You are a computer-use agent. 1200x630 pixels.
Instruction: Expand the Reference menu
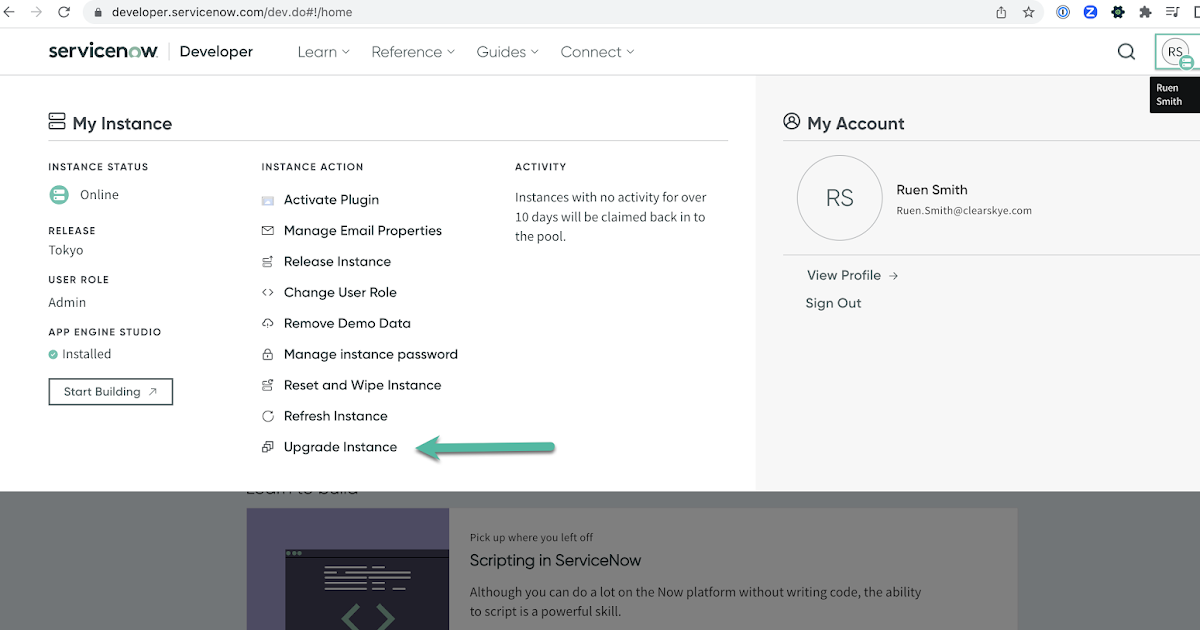coord(412,51)
